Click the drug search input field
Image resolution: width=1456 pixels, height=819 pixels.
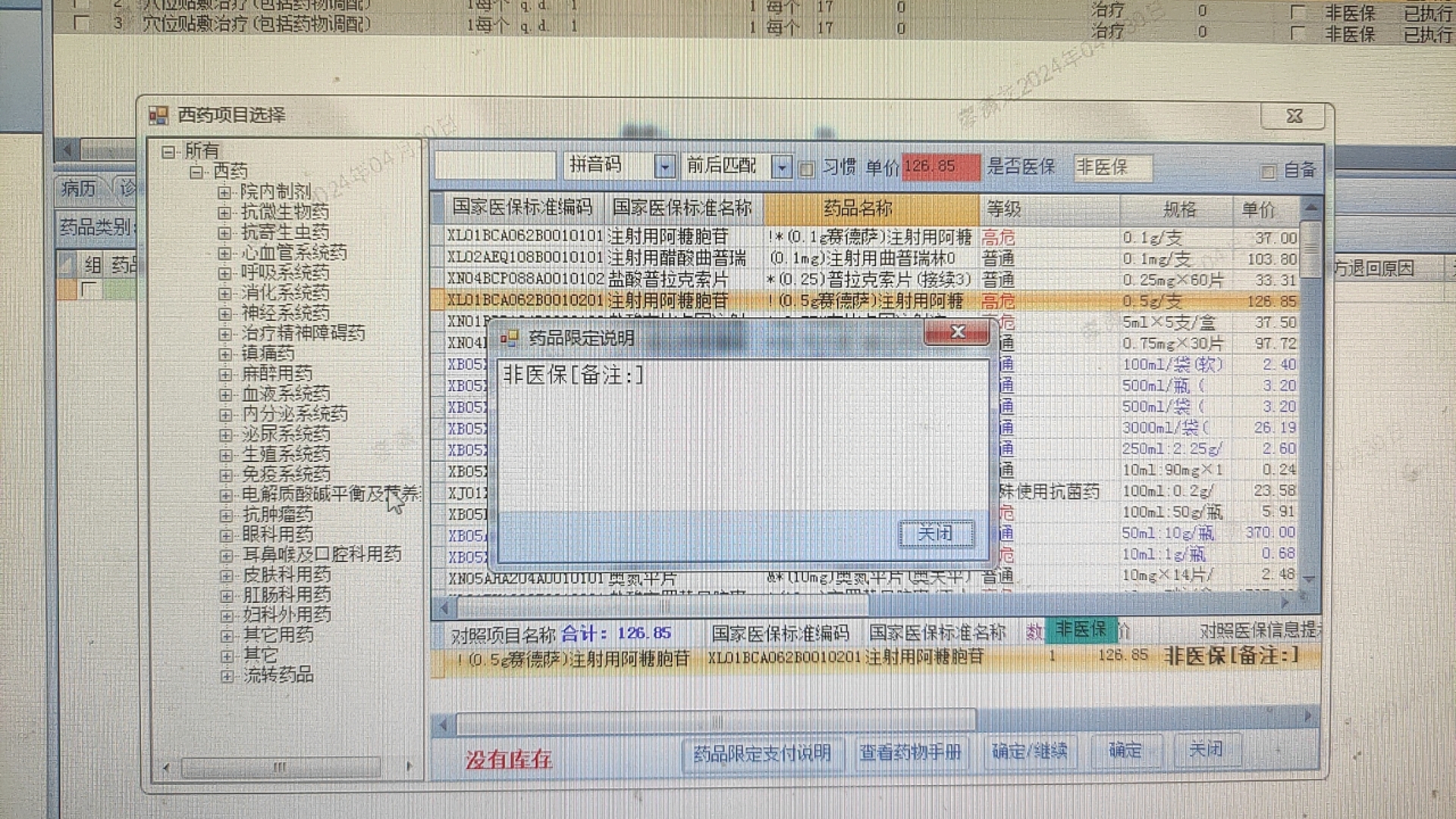pyautogui.click(x=494, y=165)
